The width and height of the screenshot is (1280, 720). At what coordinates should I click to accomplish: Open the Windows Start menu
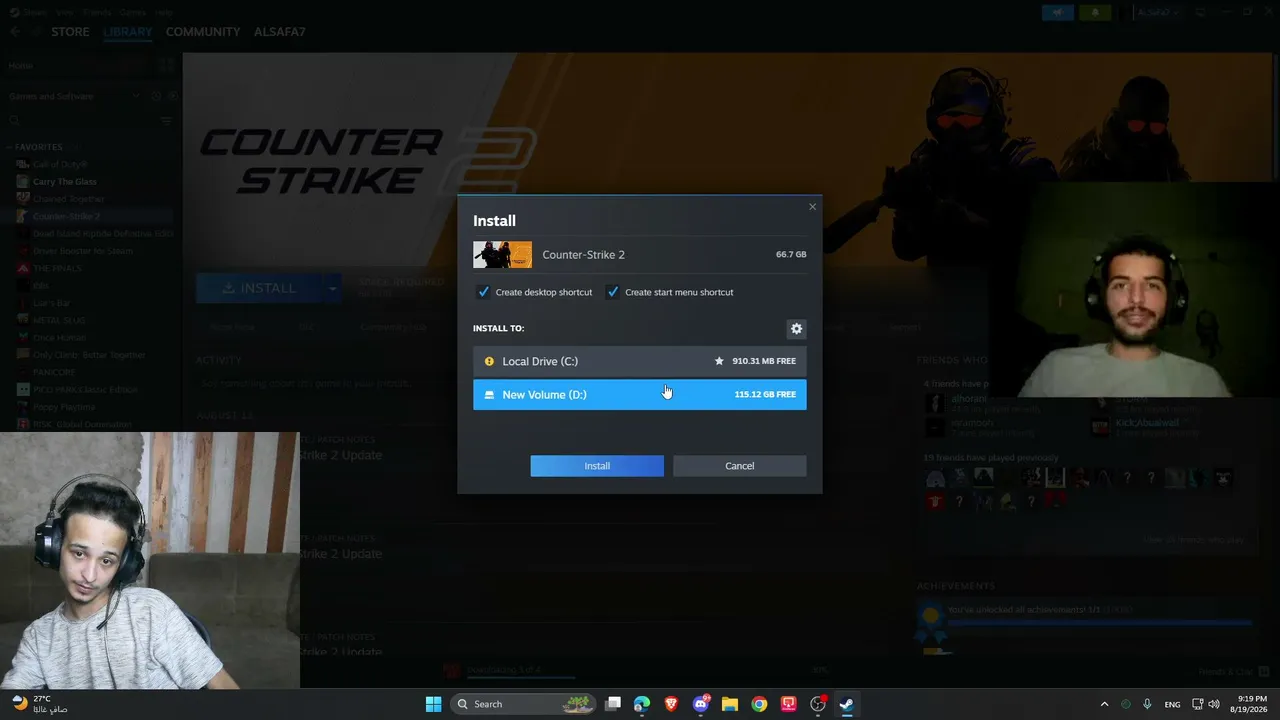coord(433,704)
